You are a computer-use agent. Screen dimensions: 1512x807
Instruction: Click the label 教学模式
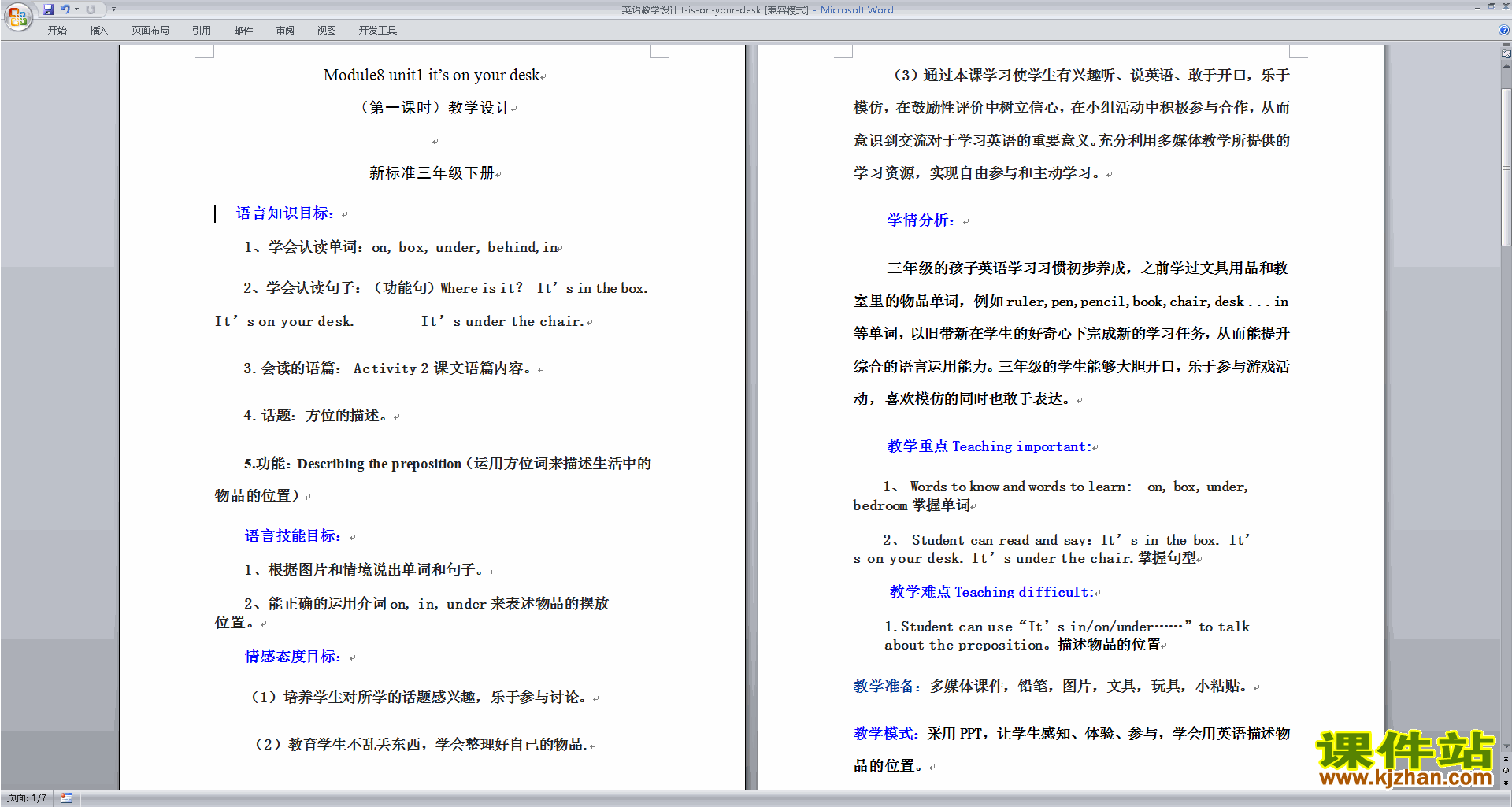pos(887,734)
